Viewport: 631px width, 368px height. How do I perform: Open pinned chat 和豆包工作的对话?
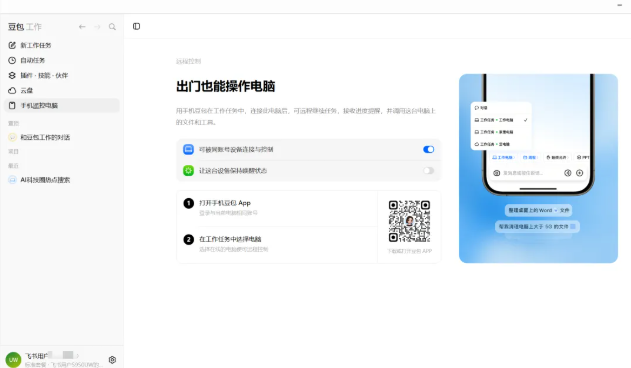(62, 137)
